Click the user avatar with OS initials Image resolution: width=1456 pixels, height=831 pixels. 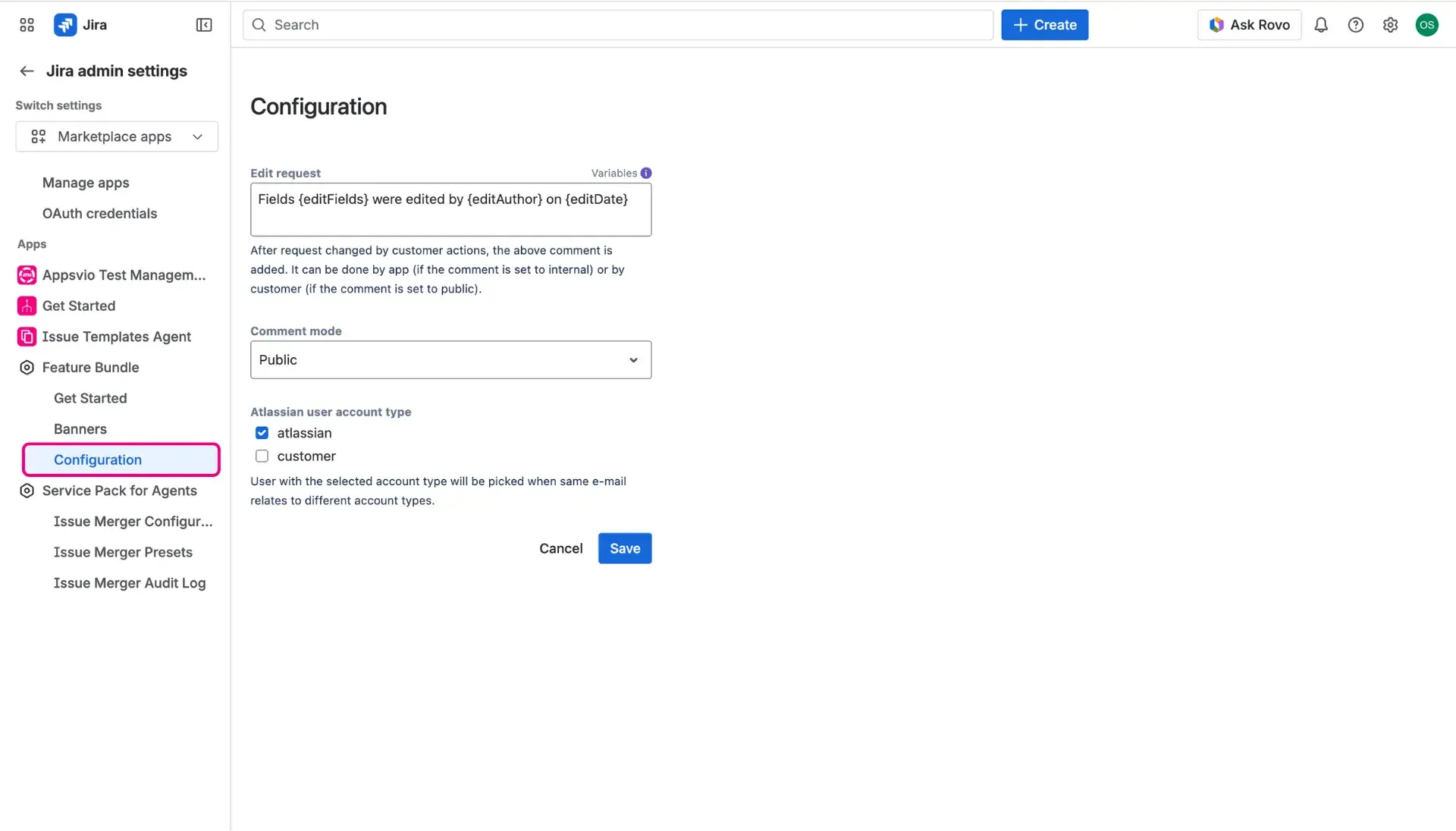(1428, 25)
